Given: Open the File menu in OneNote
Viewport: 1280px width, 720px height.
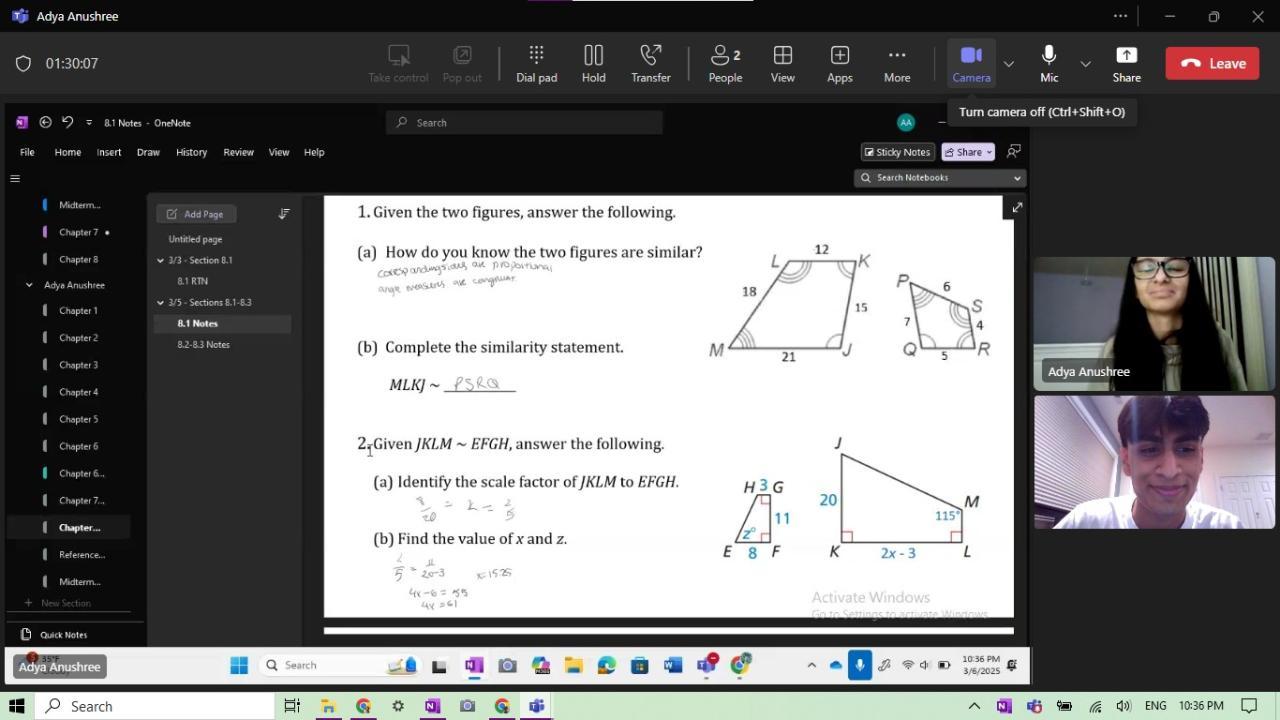Looking at the screenshot, I should (x=27, y=152).
